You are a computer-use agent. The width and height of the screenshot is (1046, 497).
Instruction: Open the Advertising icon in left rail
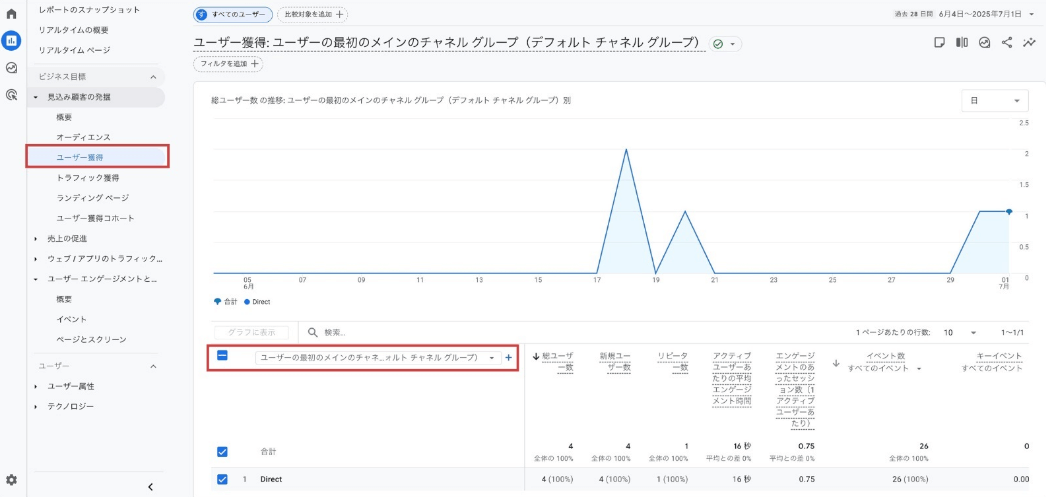tap(12, 95)
